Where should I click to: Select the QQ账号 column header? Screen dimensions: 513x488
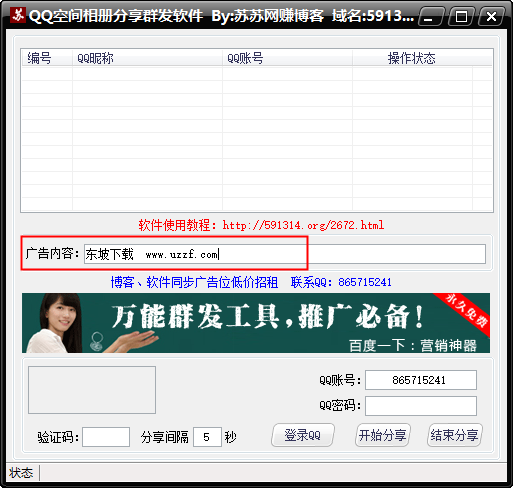[x=287, y=58]
